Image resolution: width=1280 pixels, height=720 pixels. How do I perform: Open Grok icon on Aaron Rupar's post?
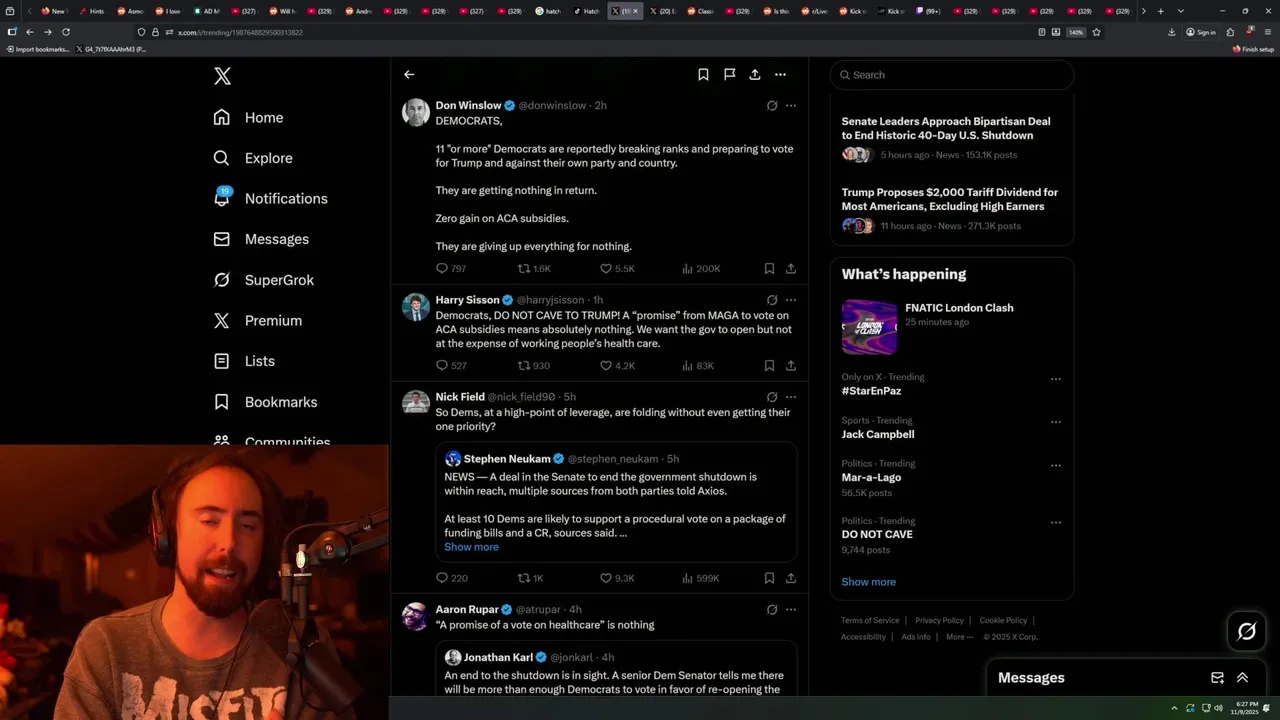tap(772, 609)
